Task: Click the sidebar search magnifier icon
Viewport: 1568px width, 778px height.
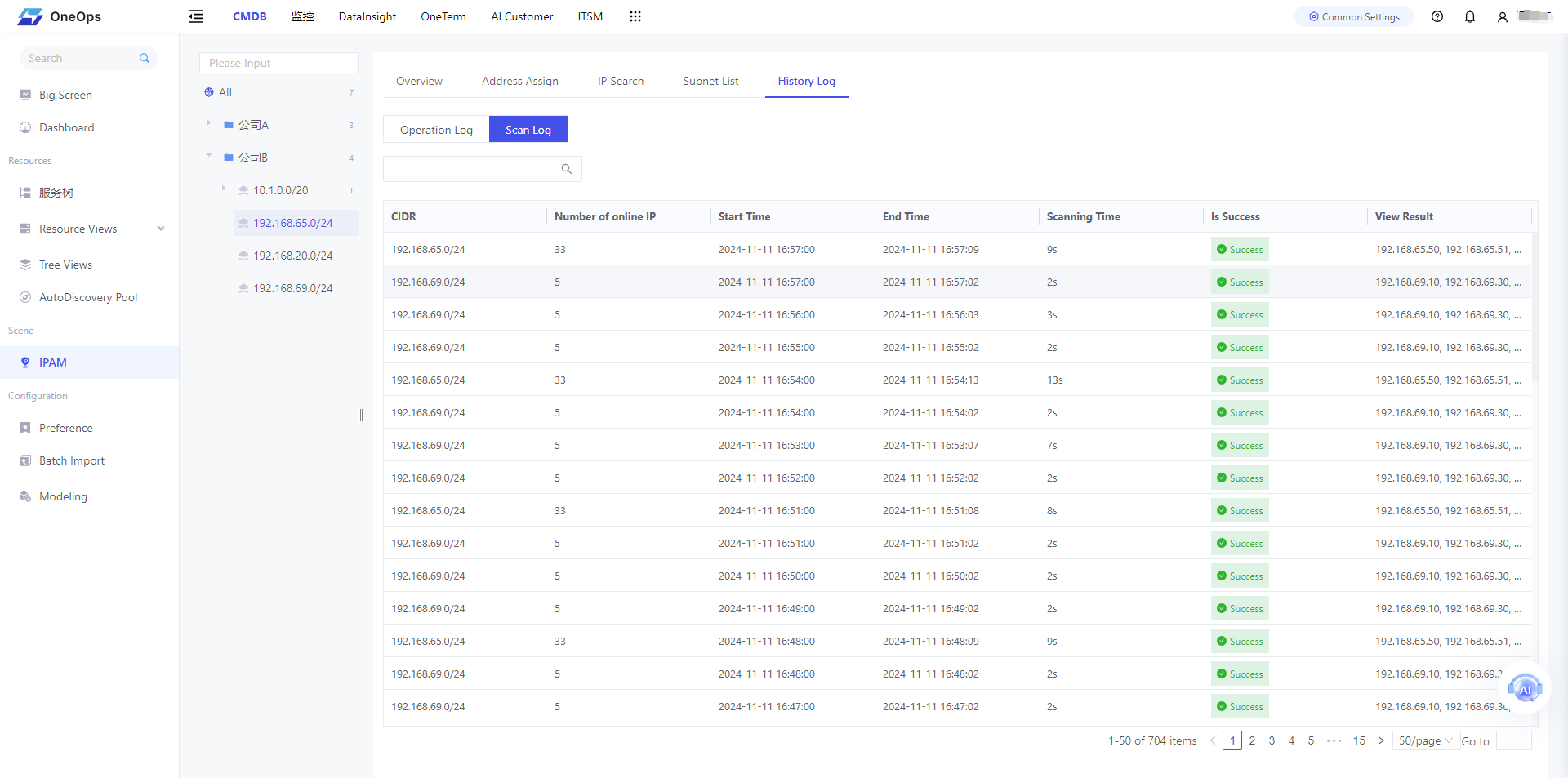Action: (145, 58)
